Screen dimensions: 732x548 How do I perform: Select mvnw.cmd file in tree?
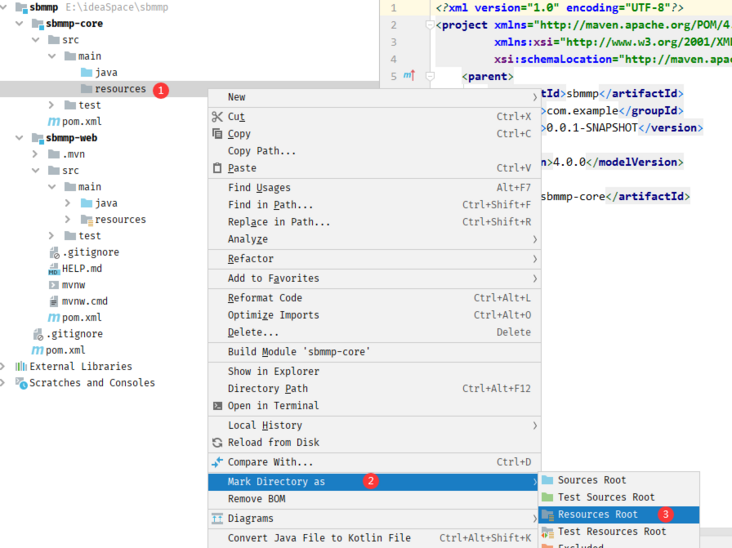(x=84, y=301)
